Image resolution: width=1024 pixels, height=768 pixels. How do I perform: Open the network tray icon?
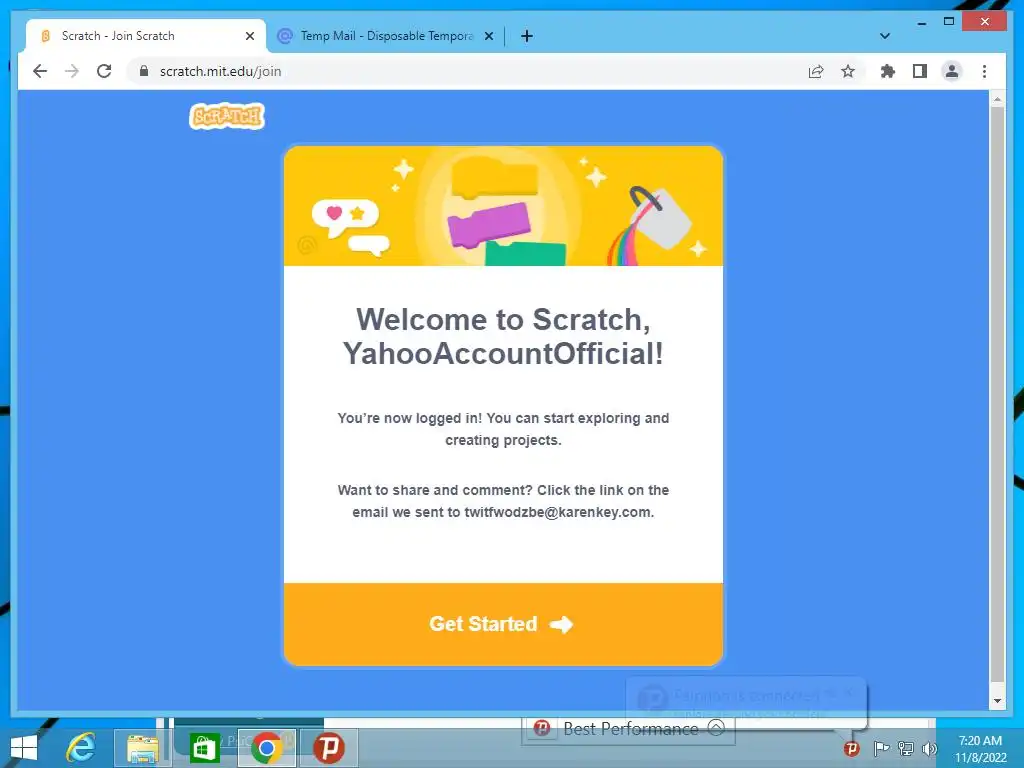click(906, 748)
